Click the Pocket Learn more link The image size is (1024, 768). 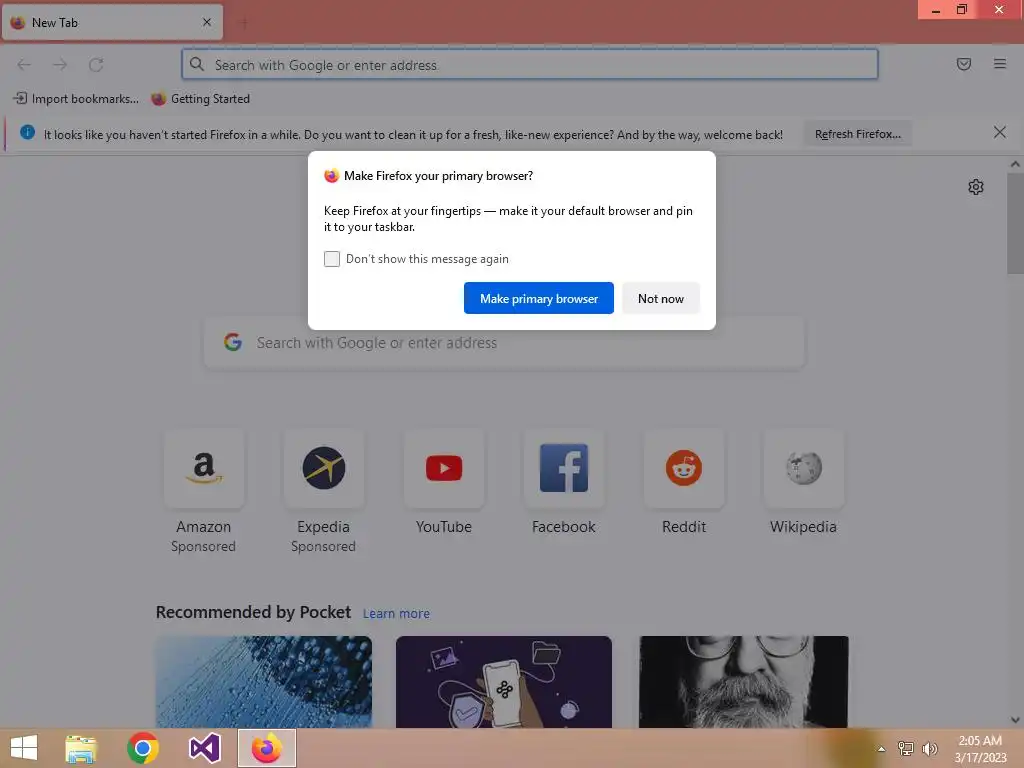click(x=396, y=613)
